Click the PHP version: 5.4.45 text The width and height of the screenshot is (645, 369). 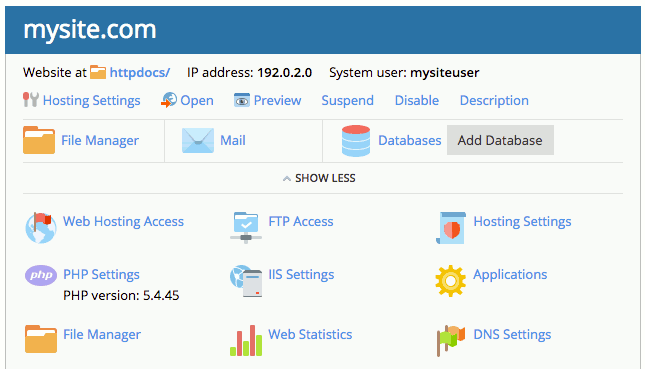121,295
